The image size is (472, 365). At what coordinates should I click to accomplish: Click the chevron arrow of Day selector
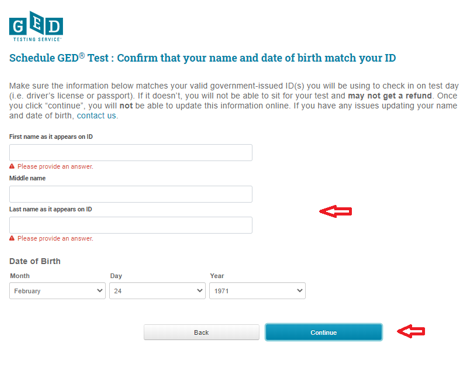[x=199, y=291]
